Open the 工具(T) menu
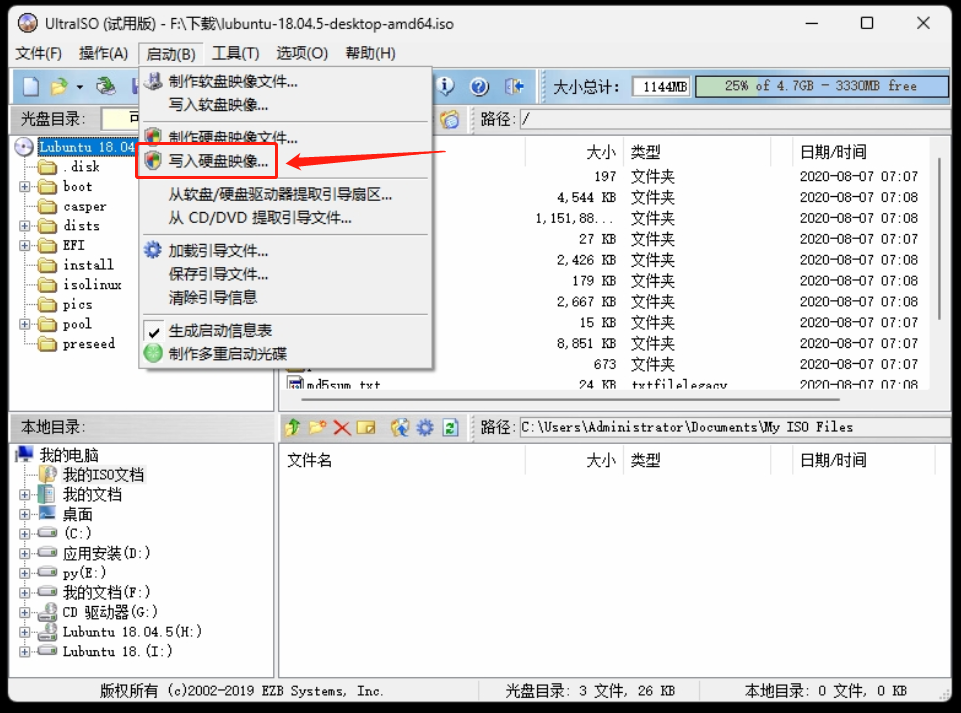Screen dimensions: 961x713 tap(235, 53)
